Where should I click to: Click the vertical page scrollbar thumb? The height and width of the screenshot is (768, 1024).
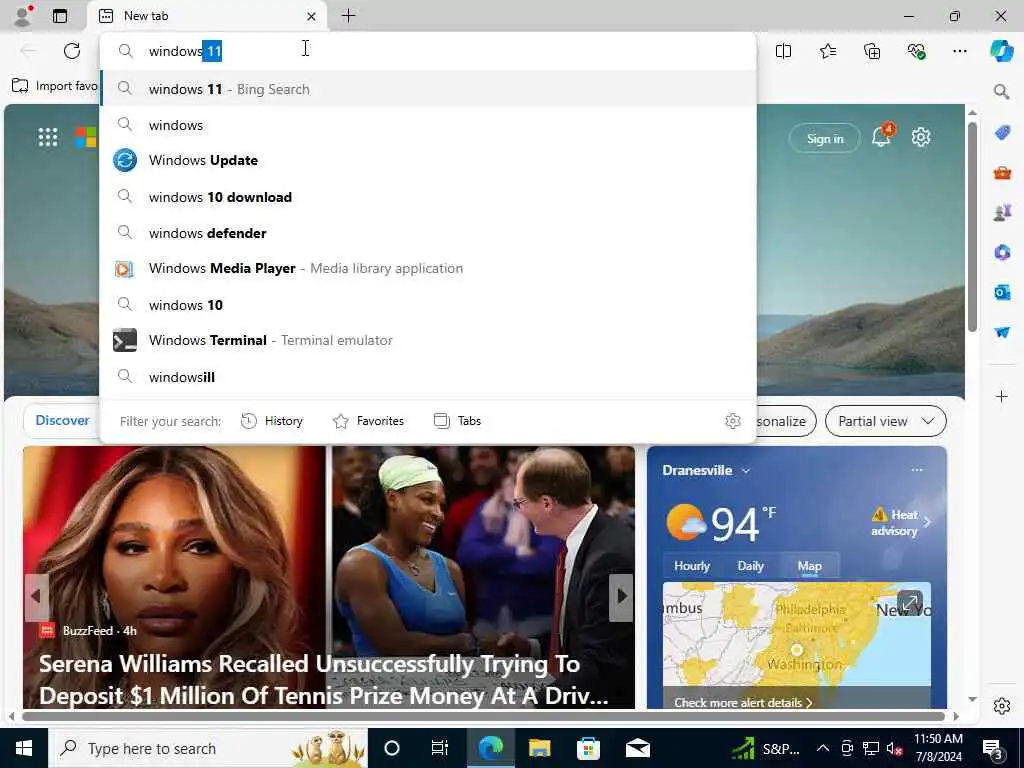point(972,227)
